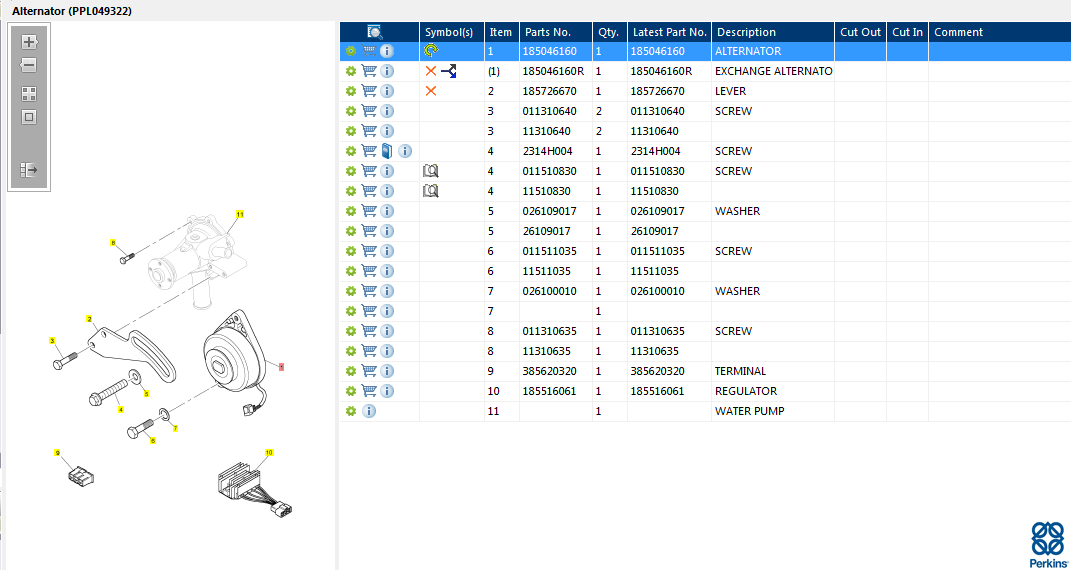Screen dimensions: 1071x570
Task: Click the single square fit-view icon
Action: point(29,117)
